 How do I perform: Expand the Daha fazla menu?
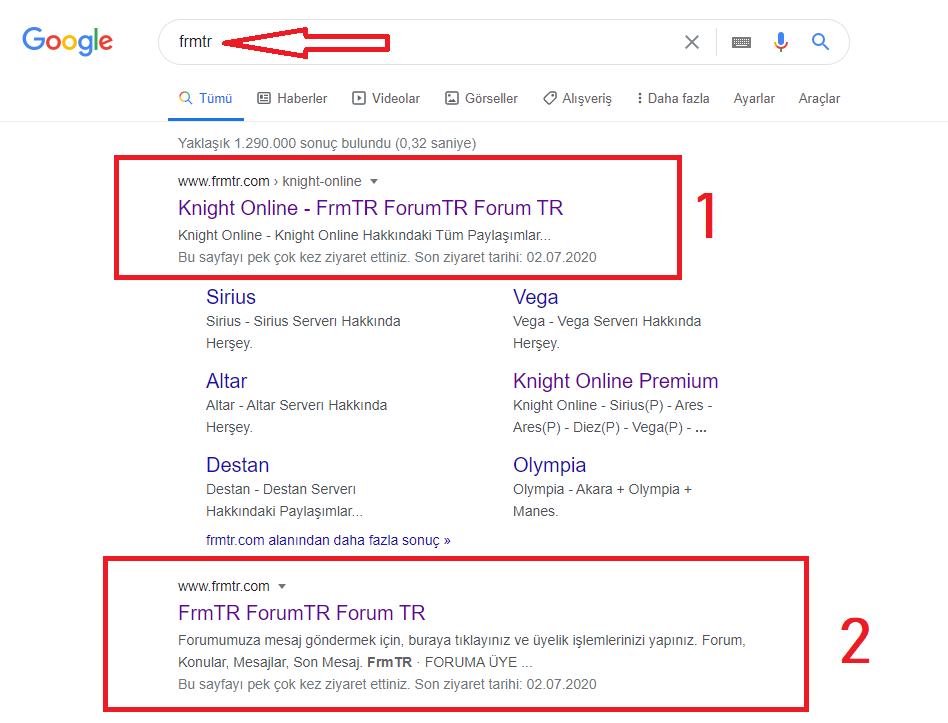tap(672, 99)
